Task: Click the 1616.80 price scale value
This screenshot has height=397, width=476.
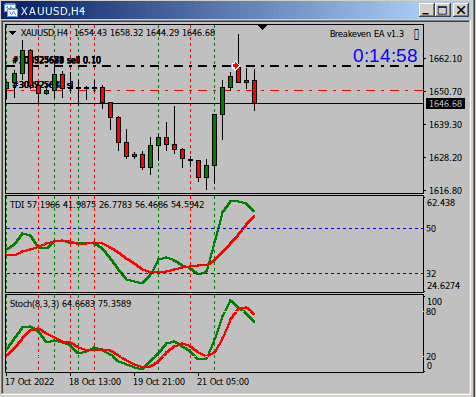Action: coord(445,191)
